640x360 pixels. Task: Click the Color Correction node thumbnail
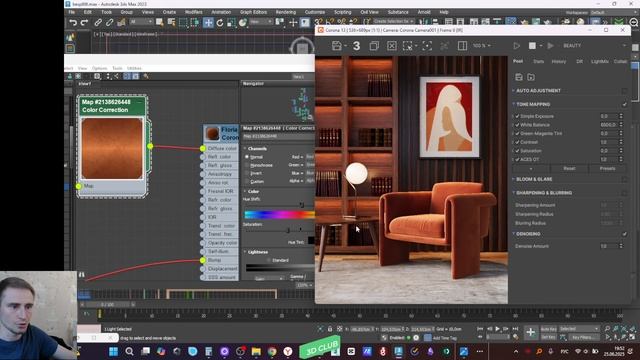(112, 149)
